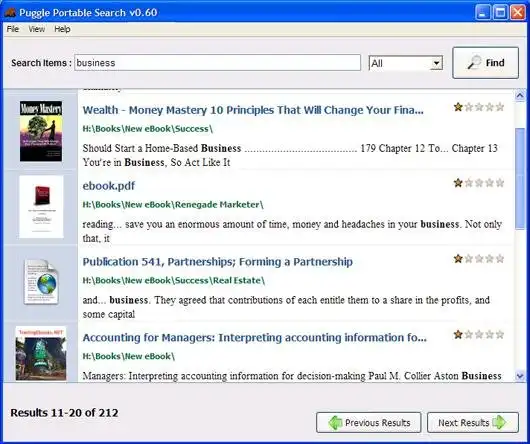
Task: Rate ebook.pdf five stars
Action: point(500,183)
